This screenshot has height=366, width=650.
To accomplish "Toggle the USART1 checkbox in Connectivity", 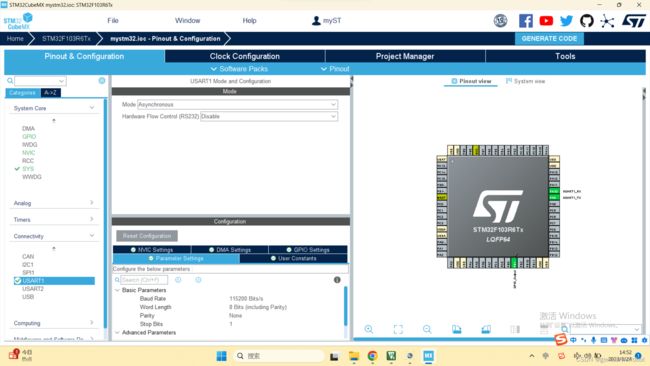I will tap(17, 281).
